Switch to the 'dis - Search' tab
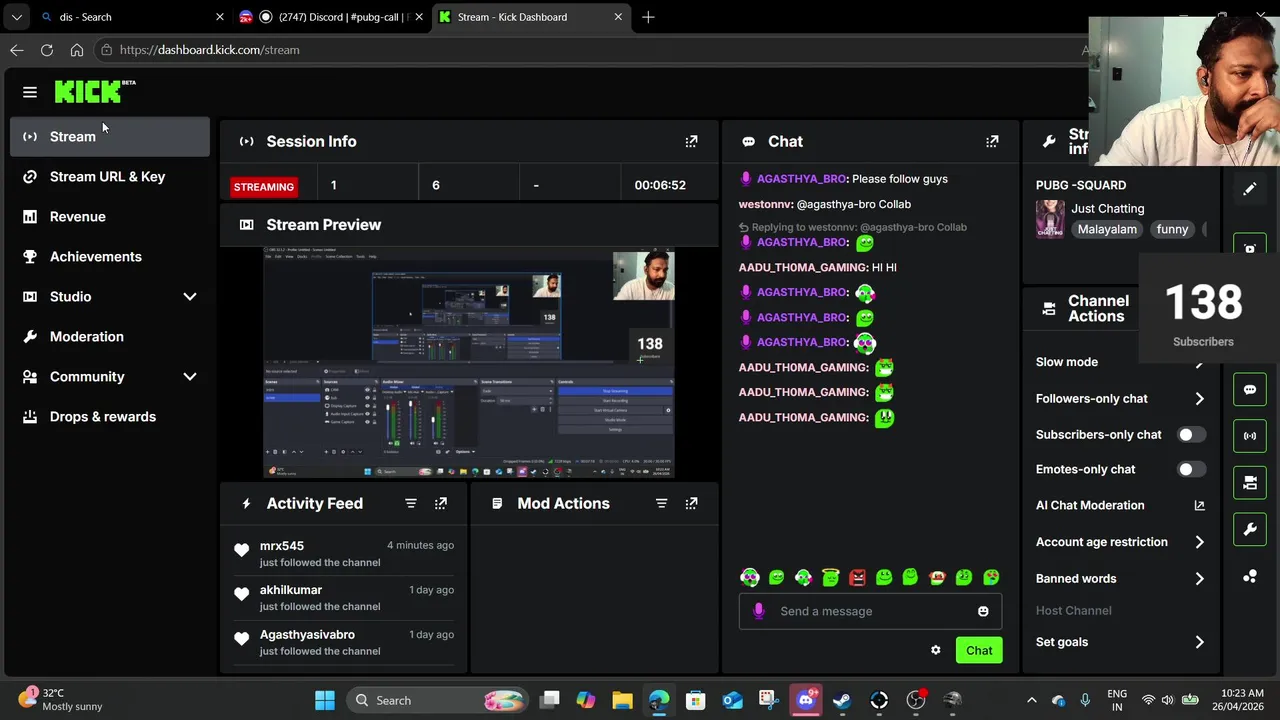The image size is (1280, 720). (x=132, y=17)
